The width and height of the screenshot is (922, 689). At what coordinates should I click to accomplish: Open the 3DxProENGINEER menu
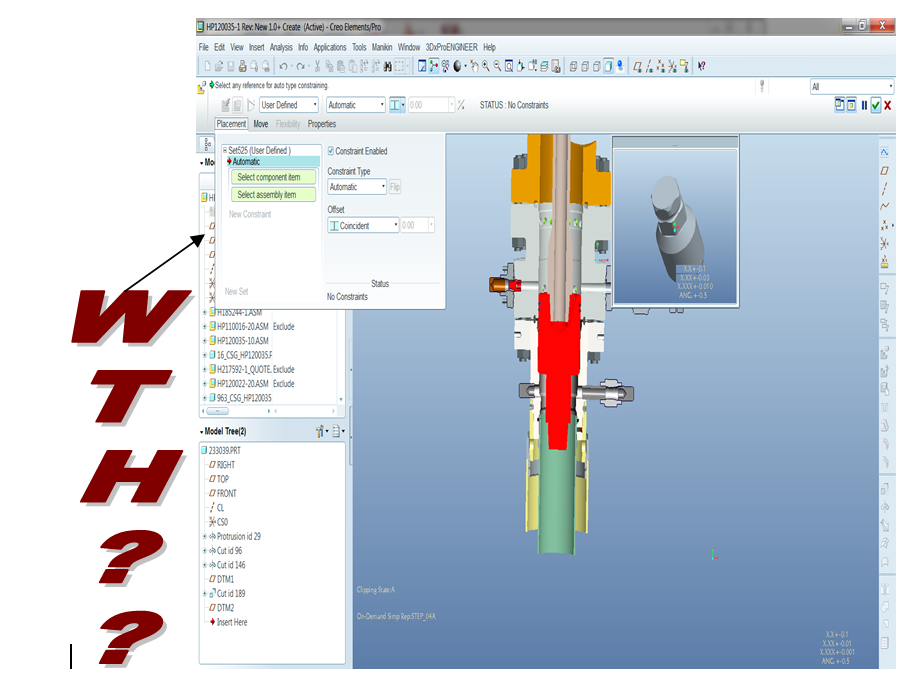tap(452, 48)
